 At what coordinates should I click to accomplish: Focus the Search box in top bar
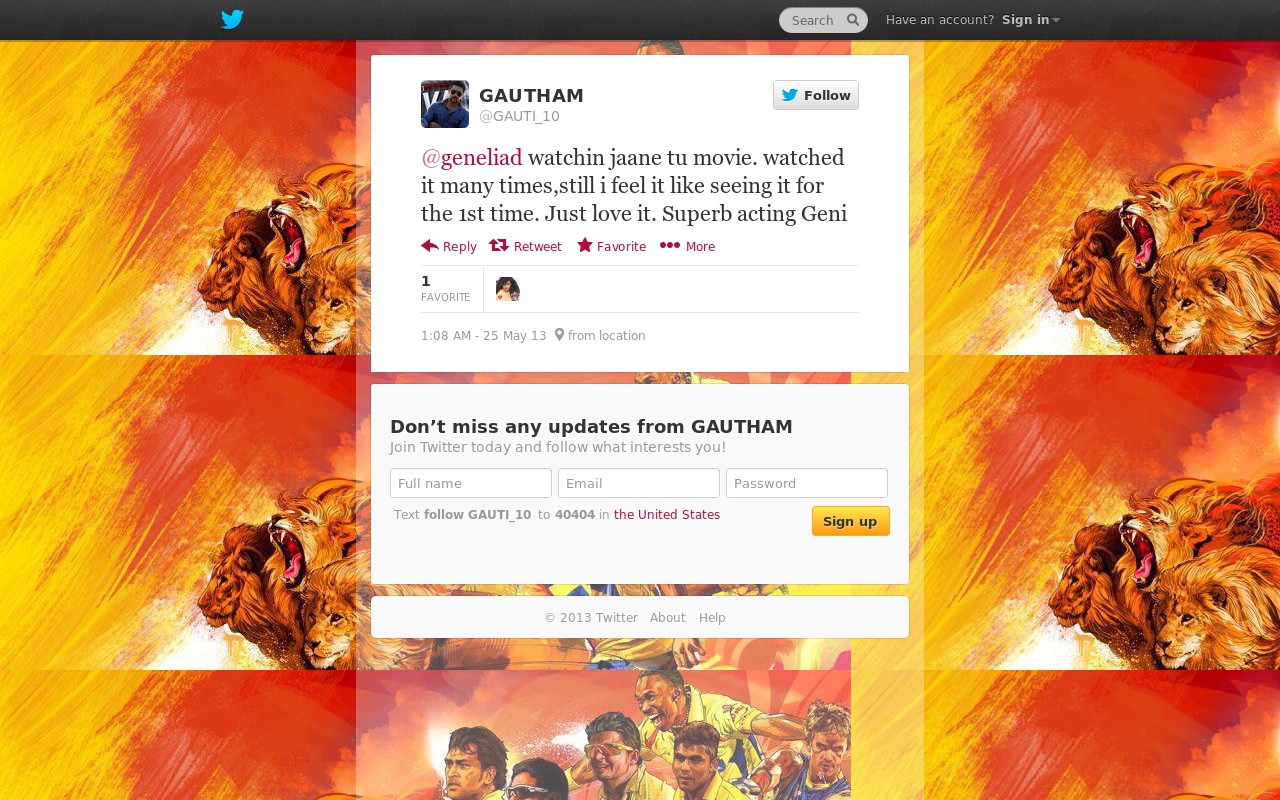click(x=823, y=20)
